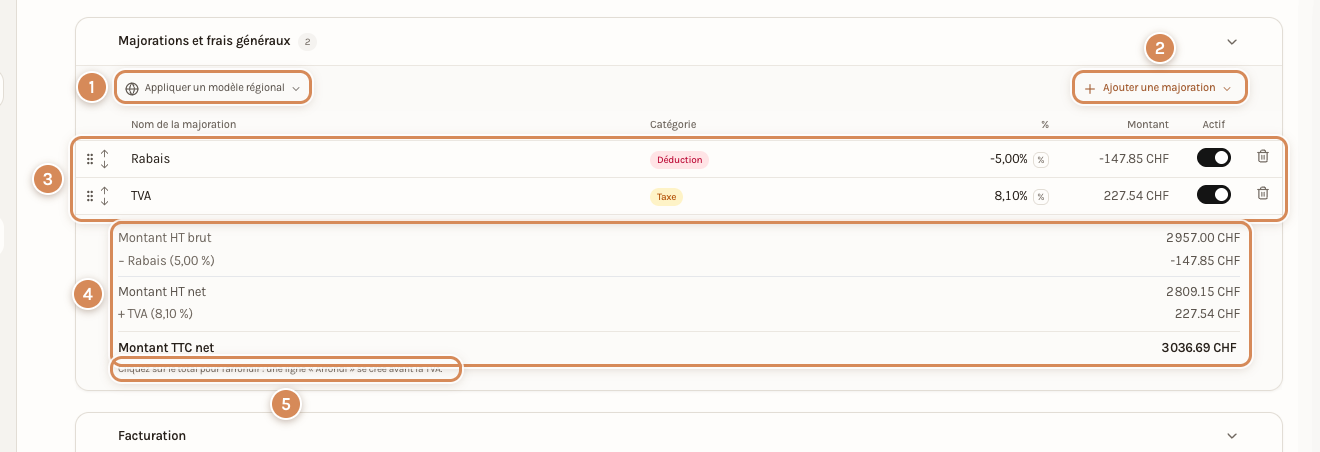Edit the -5,00% percentage value
Viewport: 1320px width, 452px height.
tap(1009, 159)
